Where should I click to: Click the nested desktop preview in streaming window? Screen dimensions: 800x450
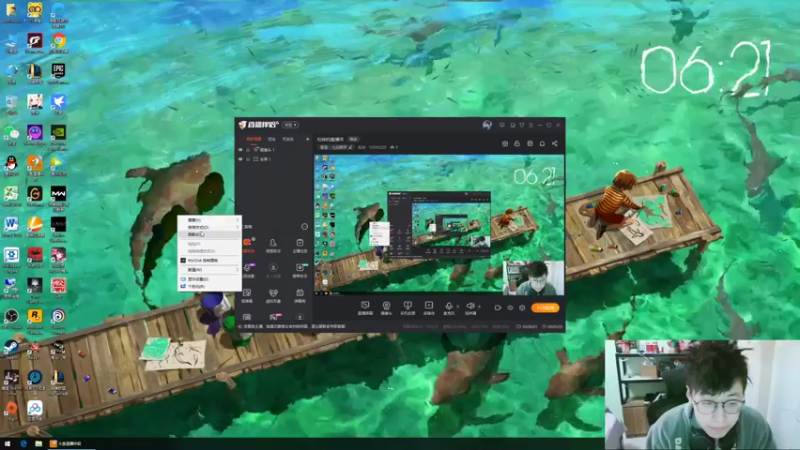point(439,224)
